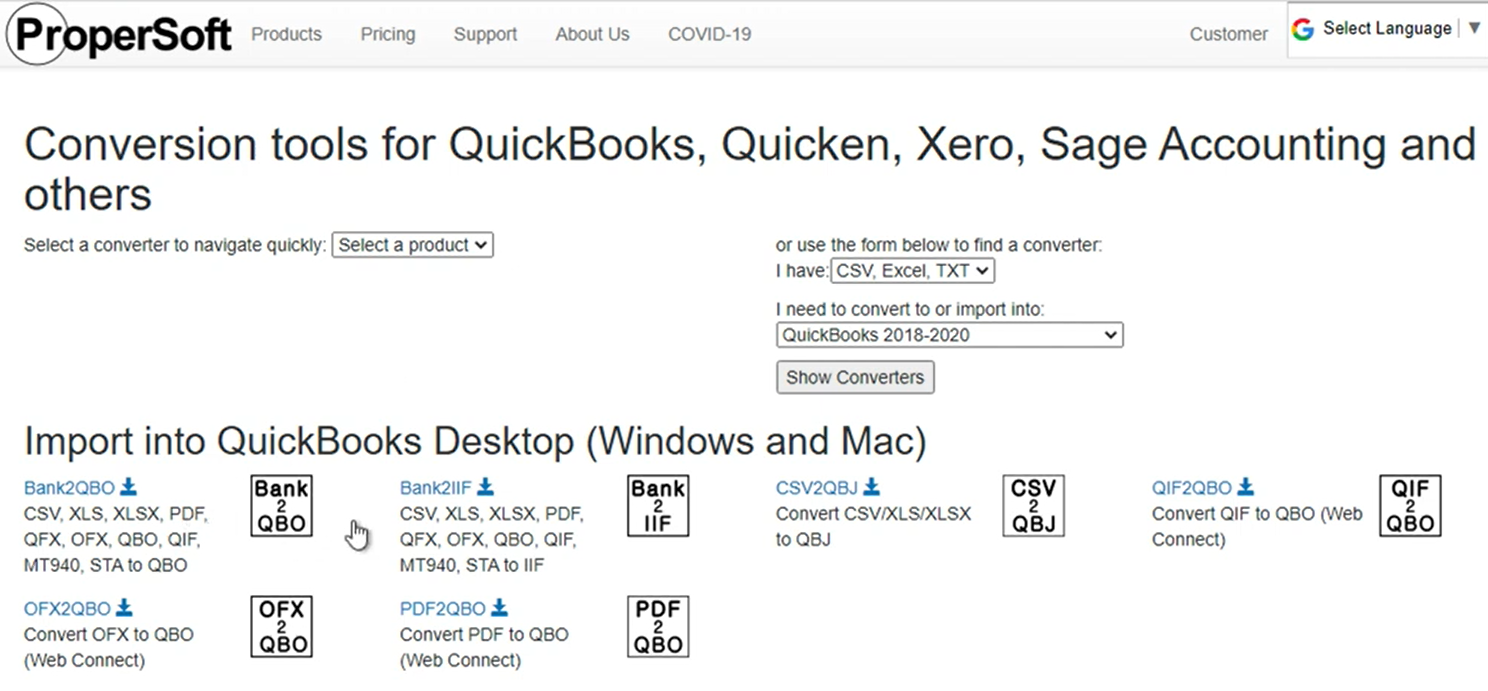Click the PDF2QBO product icon
Image resolution: width=1488 pixels, height=691 pixels.
coord(658,627)
